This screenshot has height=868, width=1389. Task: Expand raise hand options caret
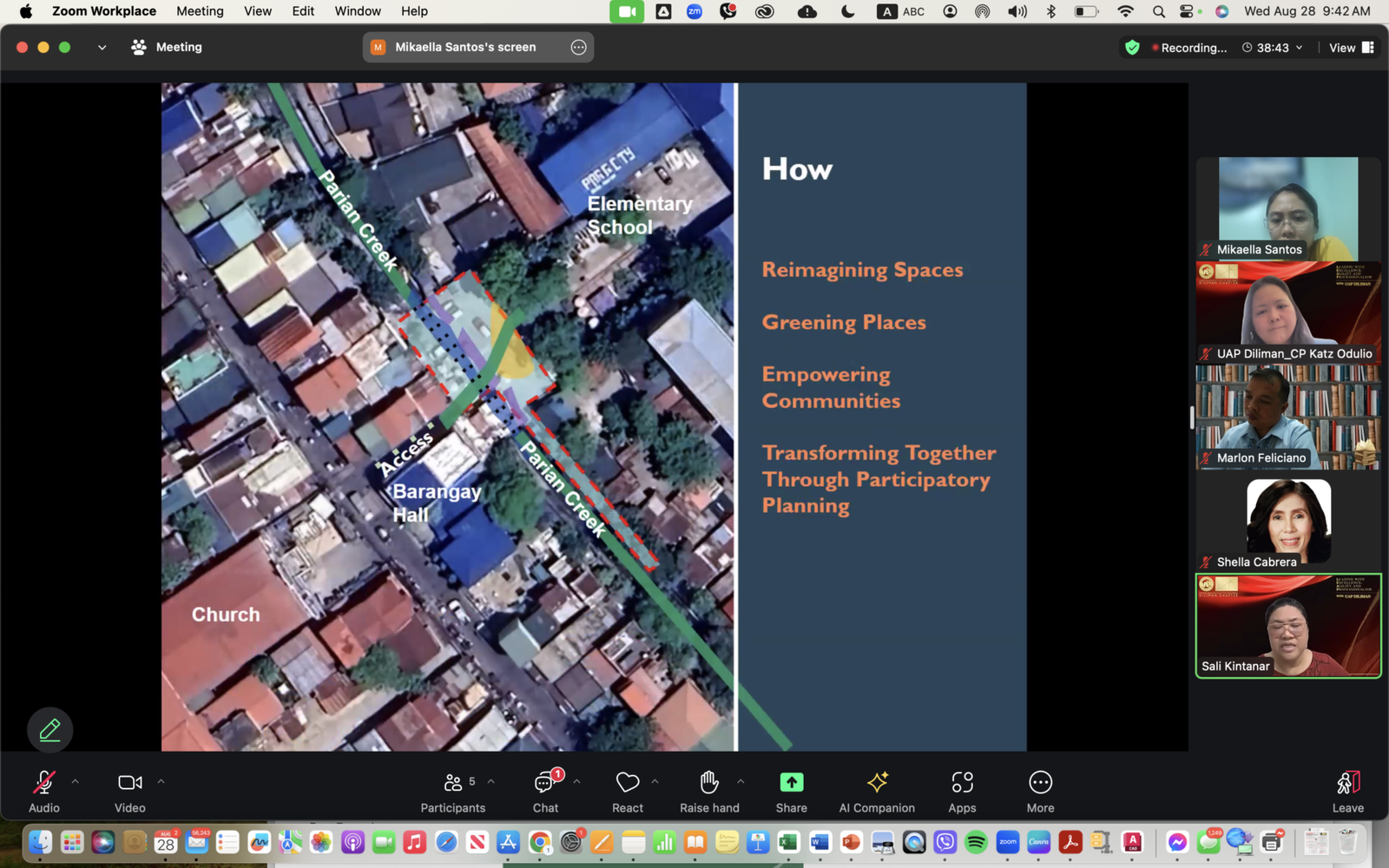pos(741,781)
